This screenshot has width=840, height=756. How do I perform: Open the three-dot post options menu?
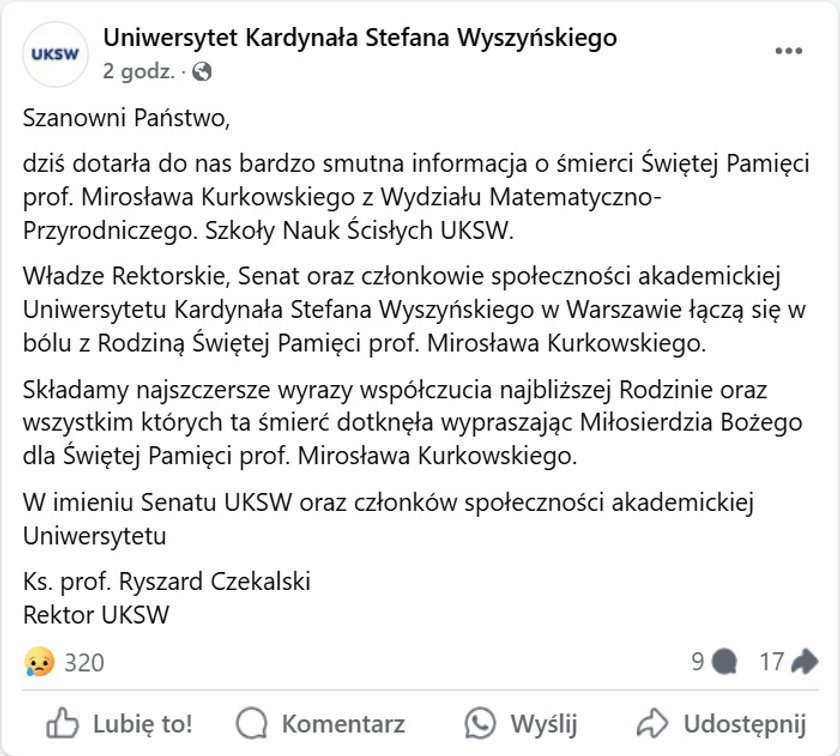(789, 51)
